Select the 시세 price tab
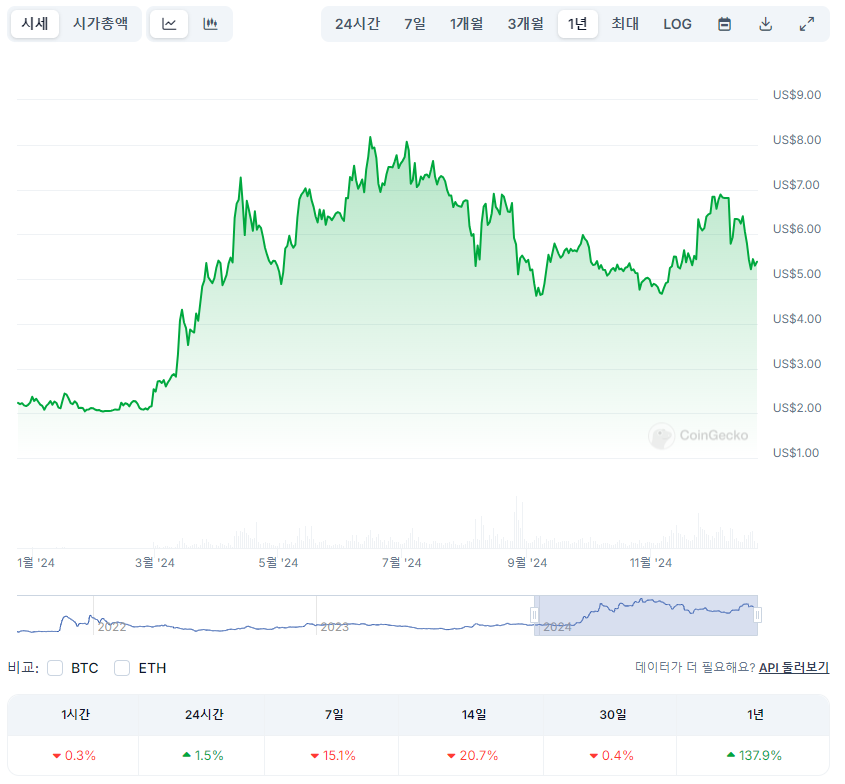This screenshot has height=784, width=845. coord(35,24)
